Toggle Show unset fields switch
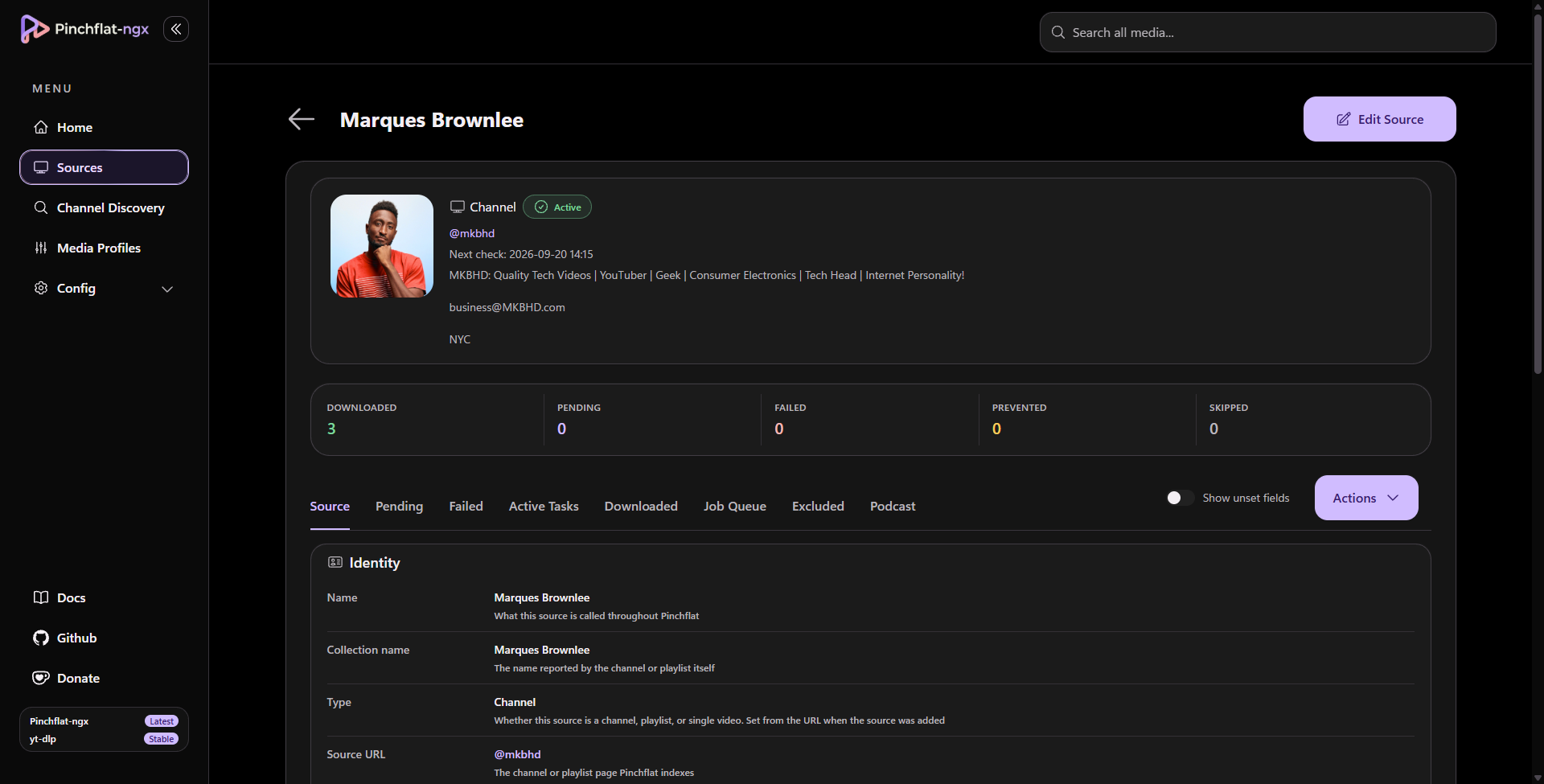This screenshot has width=1544, height=784. pyautogui.click(x=1180, y=498)
